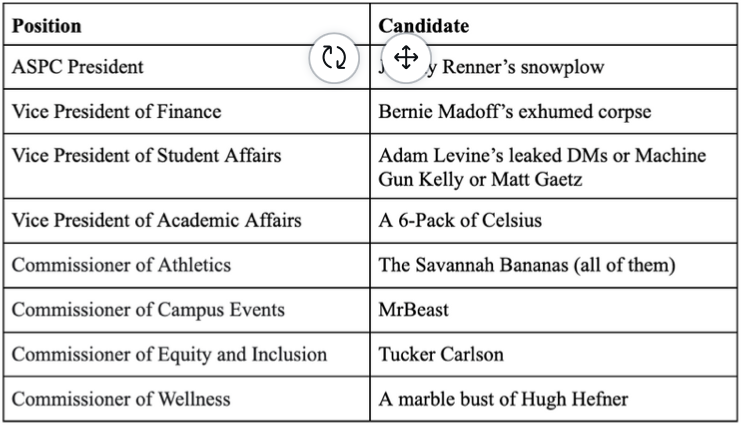Click Bernie Madoff's exhumed corpse text

click(514, 112)
